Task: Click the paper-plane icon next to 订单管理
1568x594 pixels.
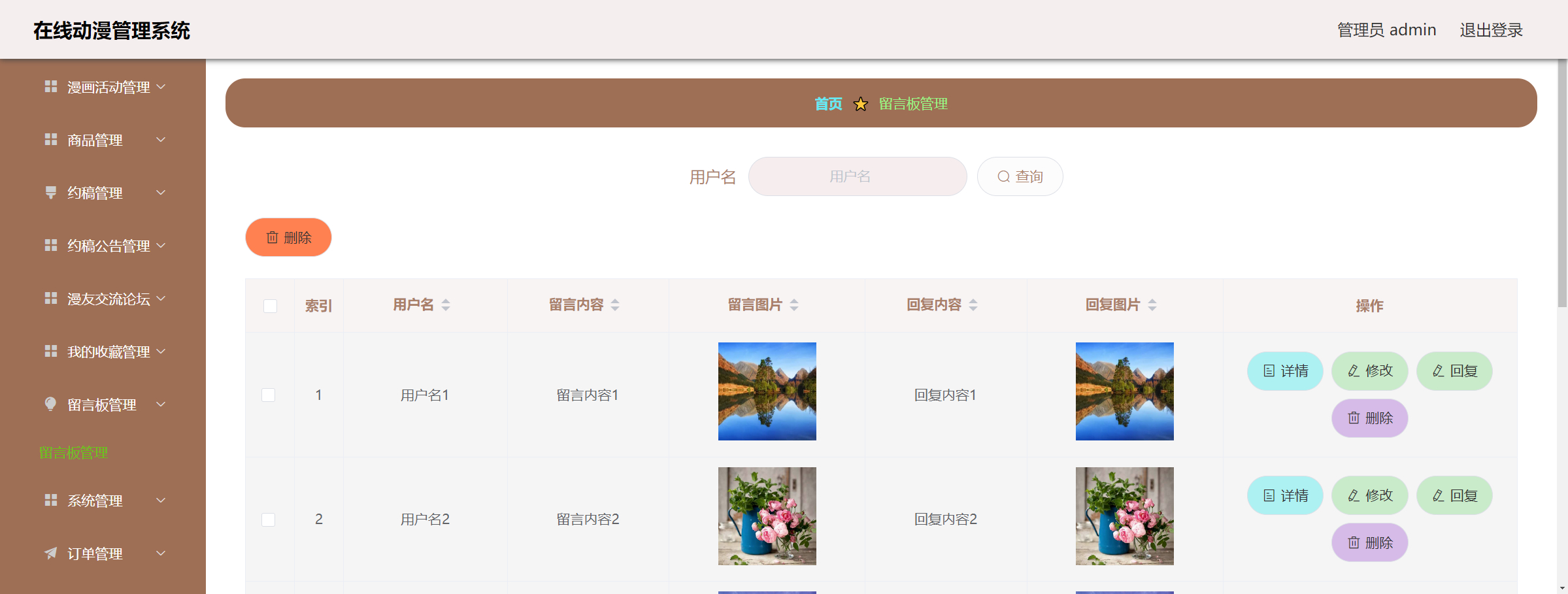Action: (50, 553)
